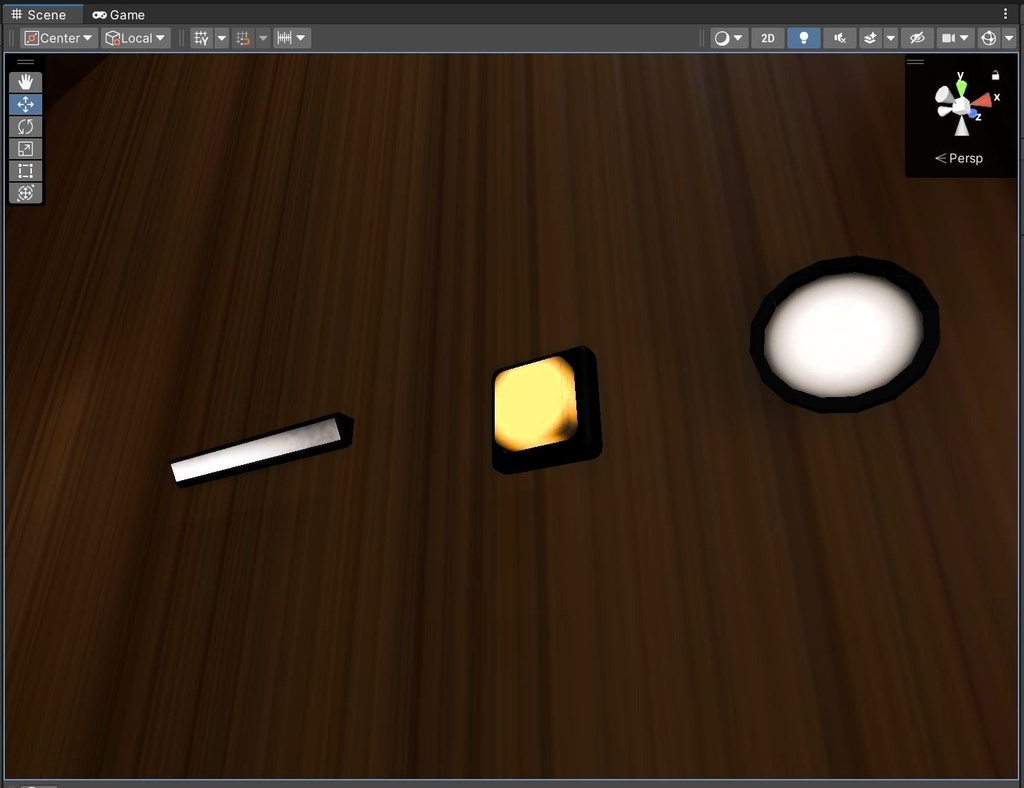Toggle the Gizmos visibility

pos(989,38)
